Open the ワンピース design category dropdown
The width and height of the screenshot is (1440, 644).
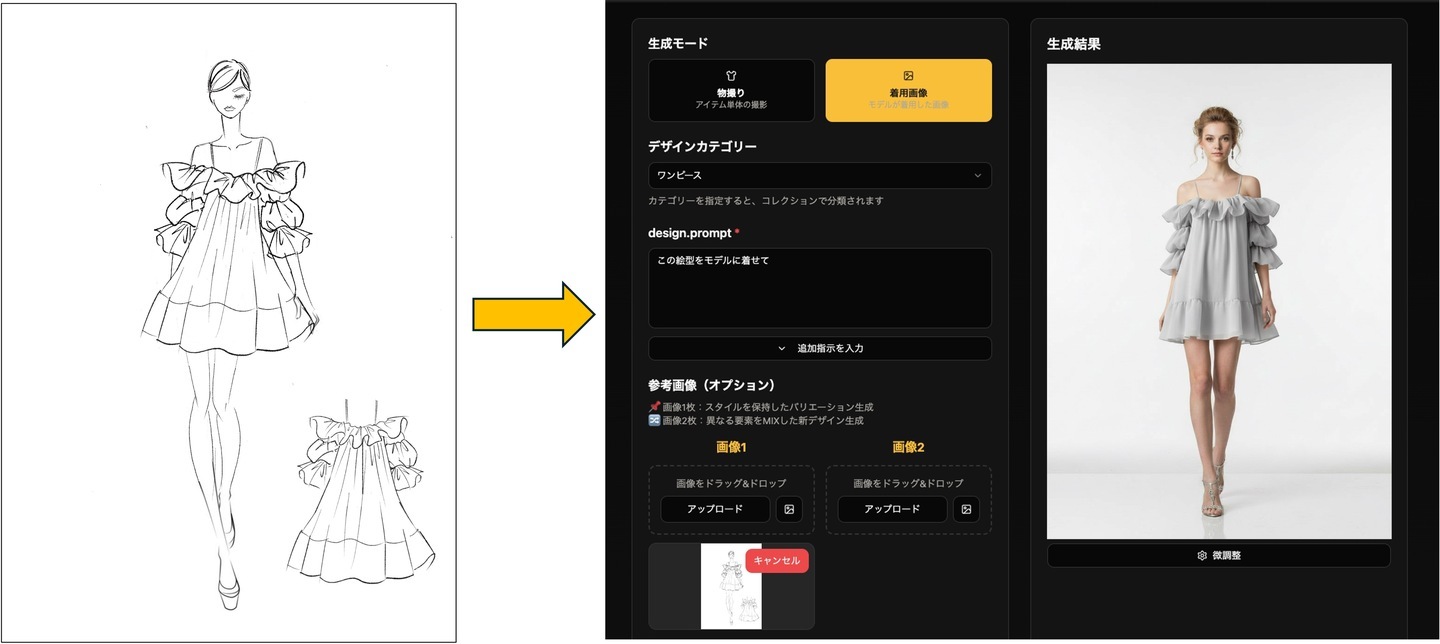[x=820, y=175]
